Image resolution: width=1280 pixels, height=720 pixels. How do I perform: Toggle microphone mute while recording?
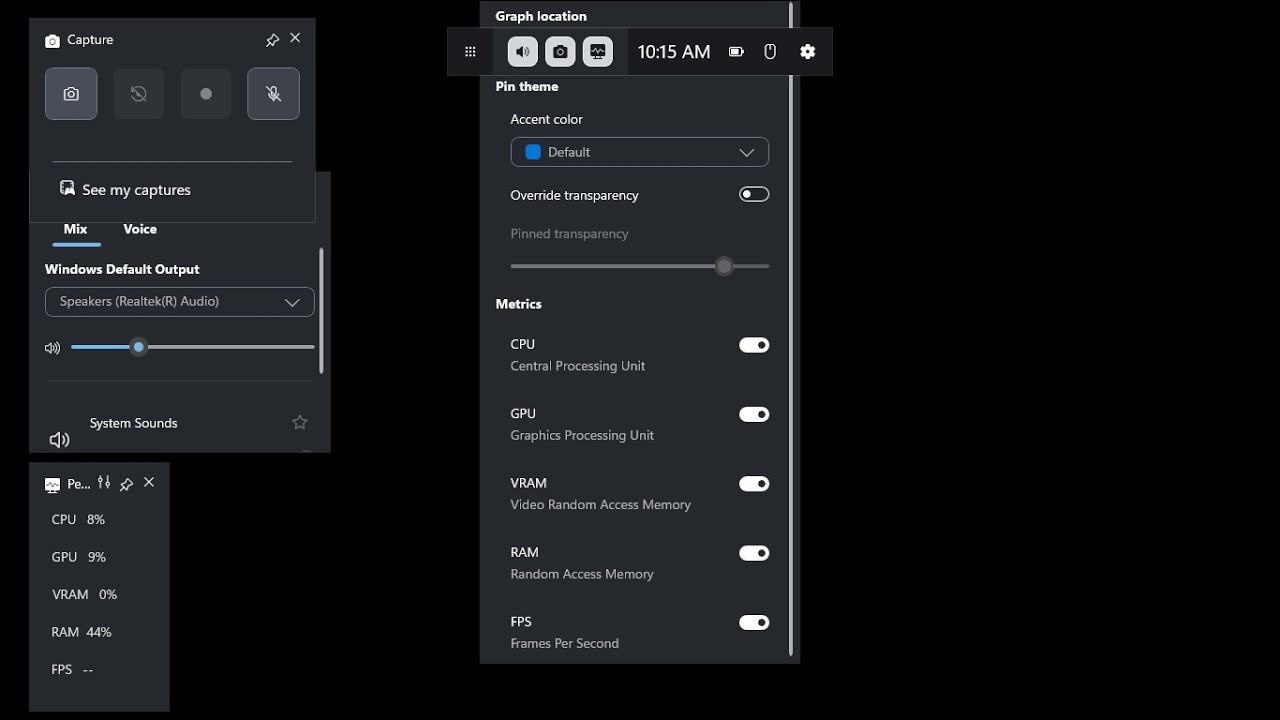(x=274, y=94)
